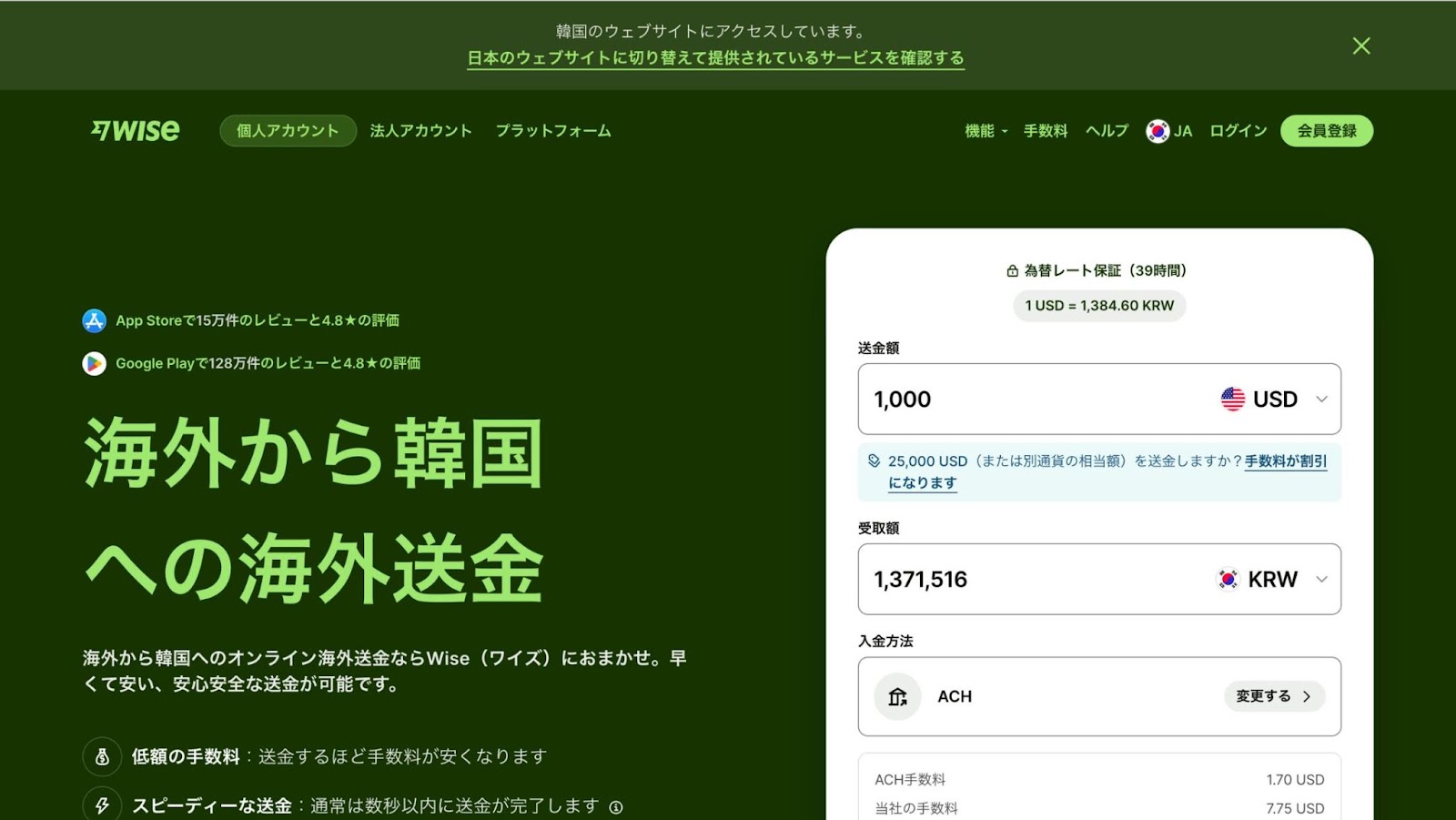Viewport: 1456px width, 820px height.
Task: Click the 受取額 label
Action: pyautogui.click(x=878, y=529)
